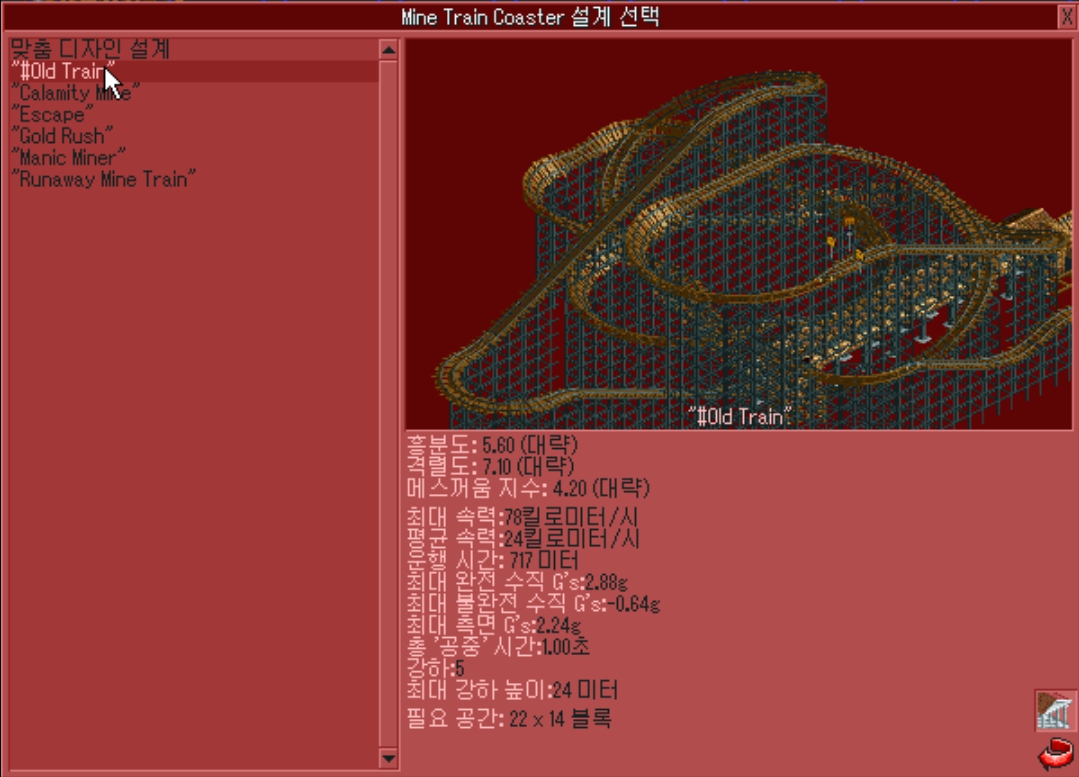This screenshot has height=777, width=1079.
Task: Select the "Manic Miner" design
Action: [x=194, y=158]
